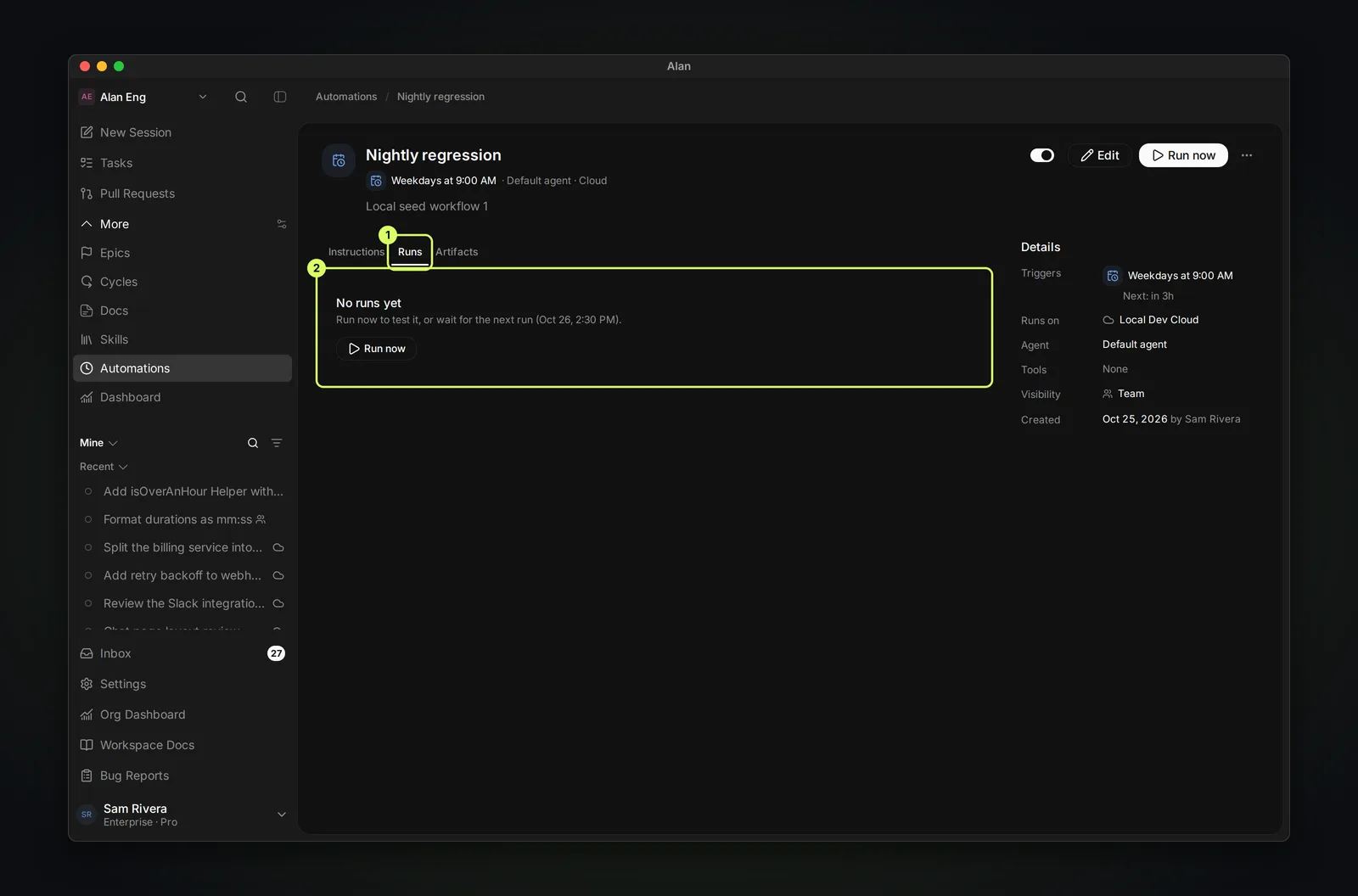Click the New Session compose icon

coord(87,132)
